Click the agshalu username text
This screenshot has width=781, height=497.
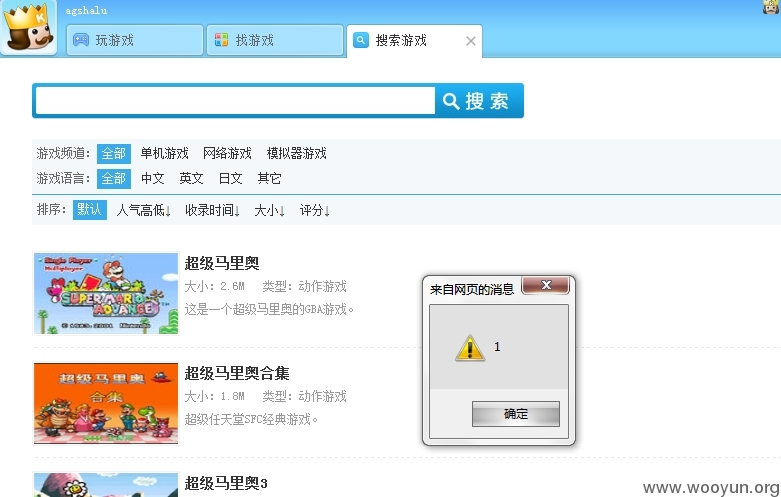pyautogui.click(x=86, y=10)
